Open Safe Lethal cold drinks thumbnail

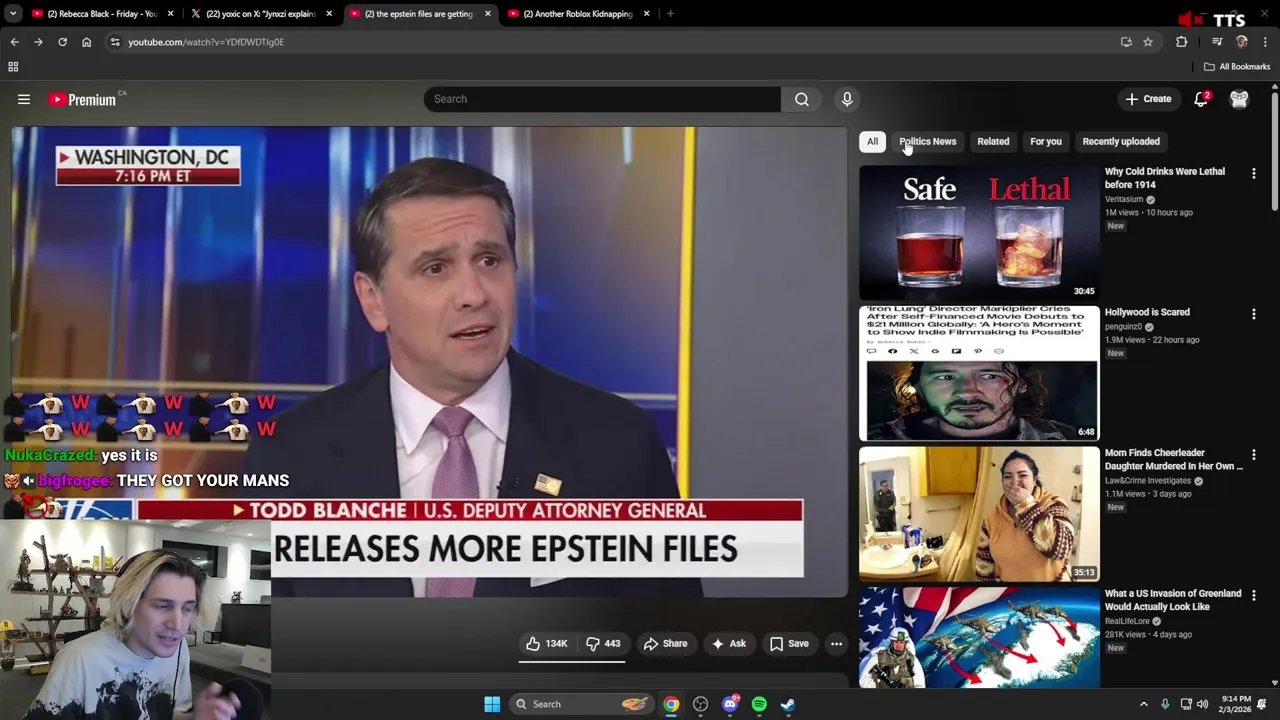(x=979, y=232)
